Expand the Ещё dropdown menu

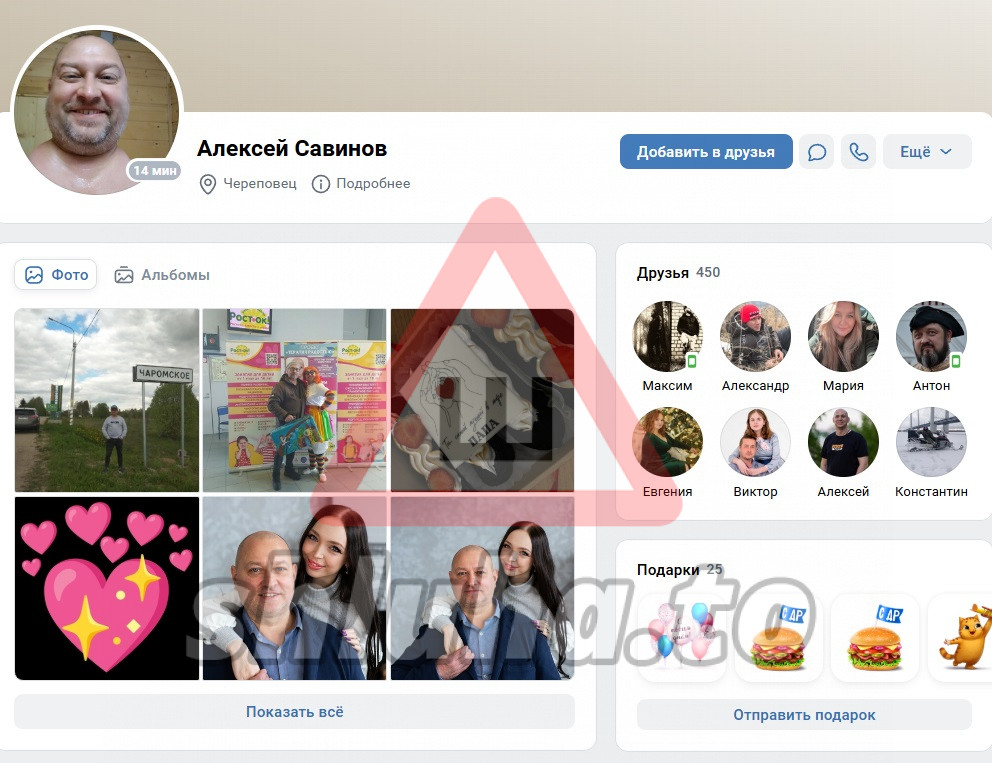click(x=926, y=152)
